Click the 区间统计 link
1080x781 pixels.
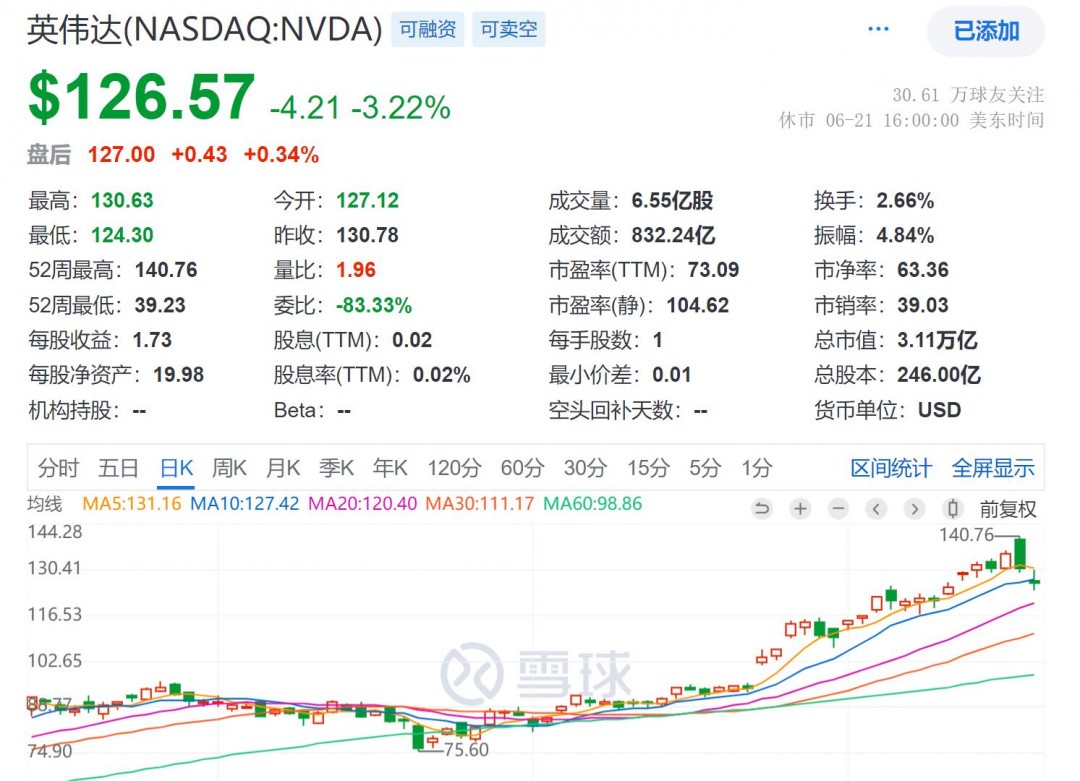(891, 468)
